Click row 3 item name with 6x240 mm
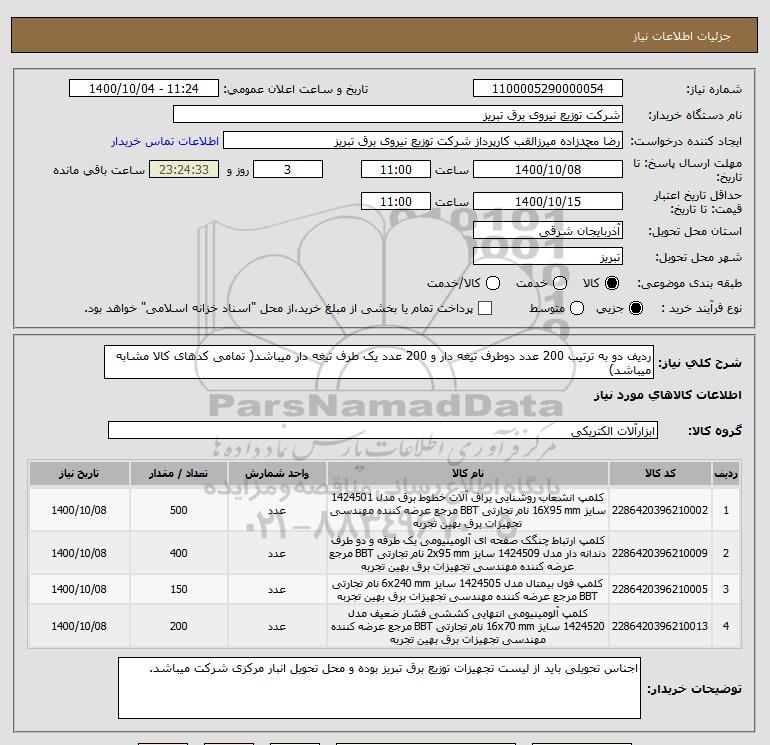Image resolution: width=770 pixels, height=745 pixels. 468,589
